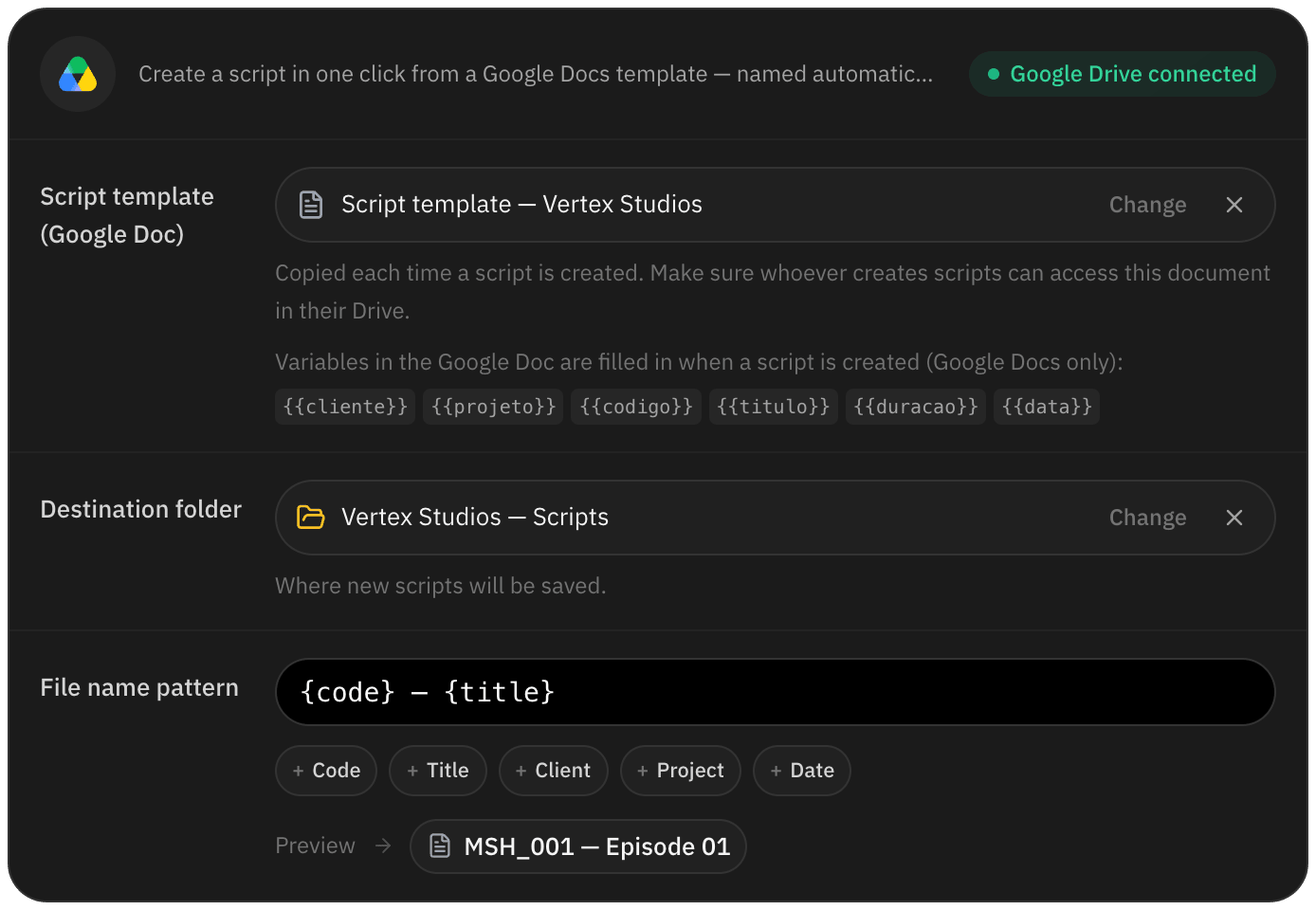Add the Project token to the pattern
Image resolution: width=1316 pixels, height=910 pixels.
click(x=681, y=771)
